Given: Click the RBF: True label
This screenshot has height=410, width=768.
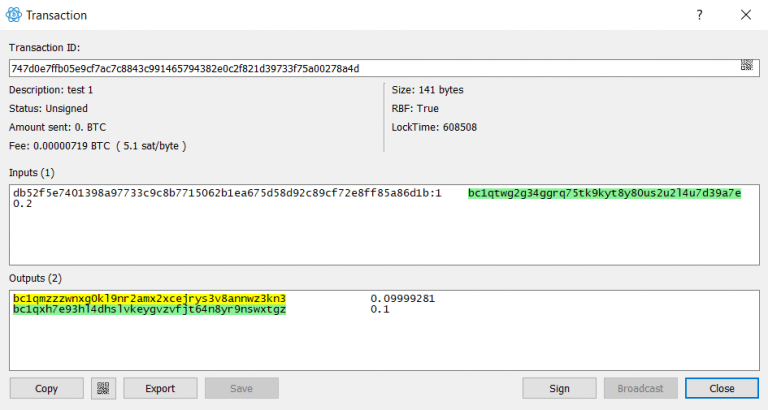Looking at the screenshot, I should (x=415, y=109).
